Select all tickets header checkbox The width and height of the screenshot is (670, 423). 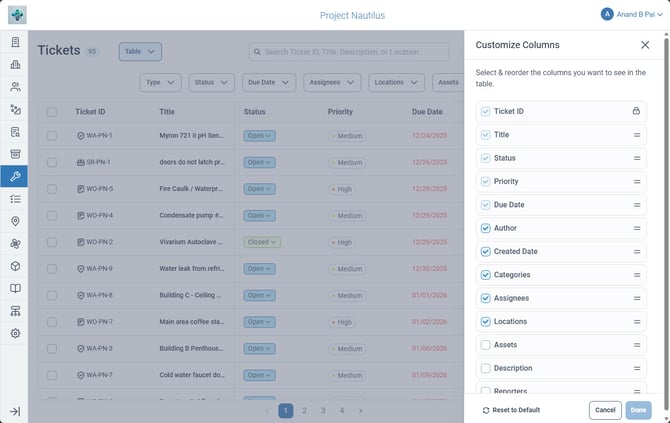pos(52,112)
